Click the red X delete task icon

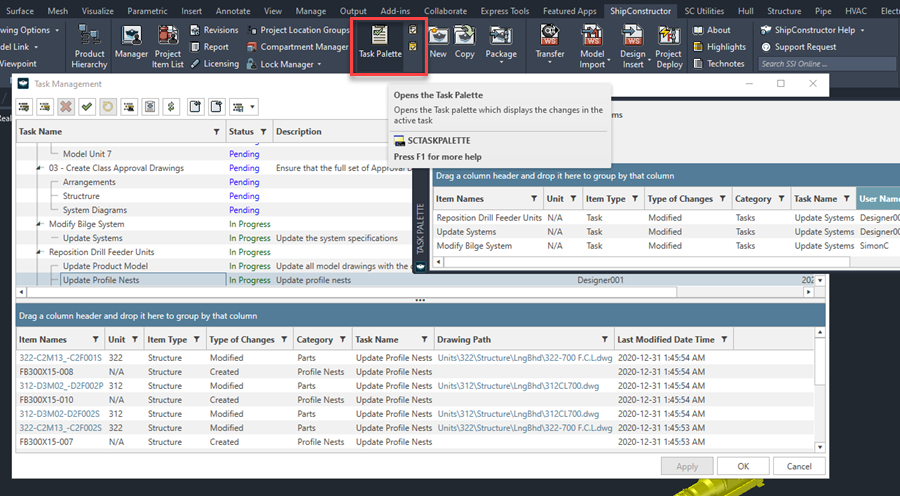(66, 107)
